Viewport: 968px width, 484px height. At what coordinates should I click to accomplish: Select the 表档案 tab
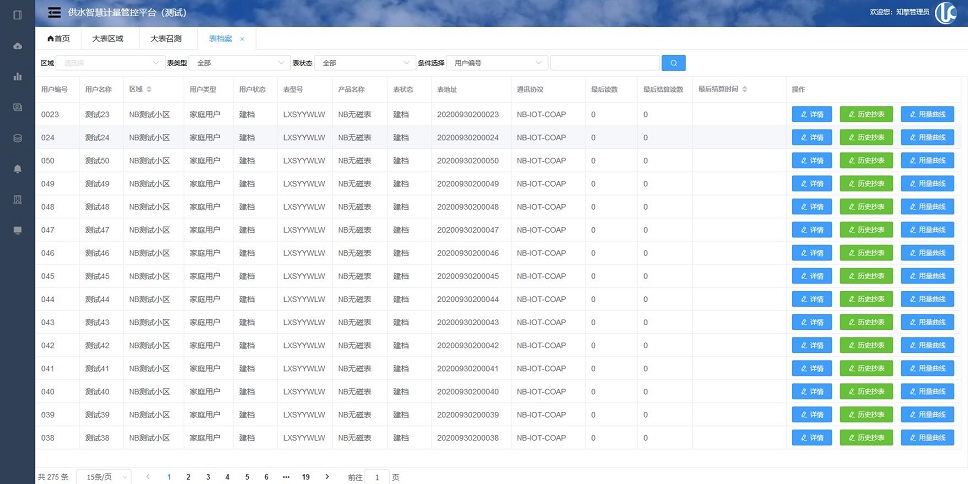click(220, 38)
